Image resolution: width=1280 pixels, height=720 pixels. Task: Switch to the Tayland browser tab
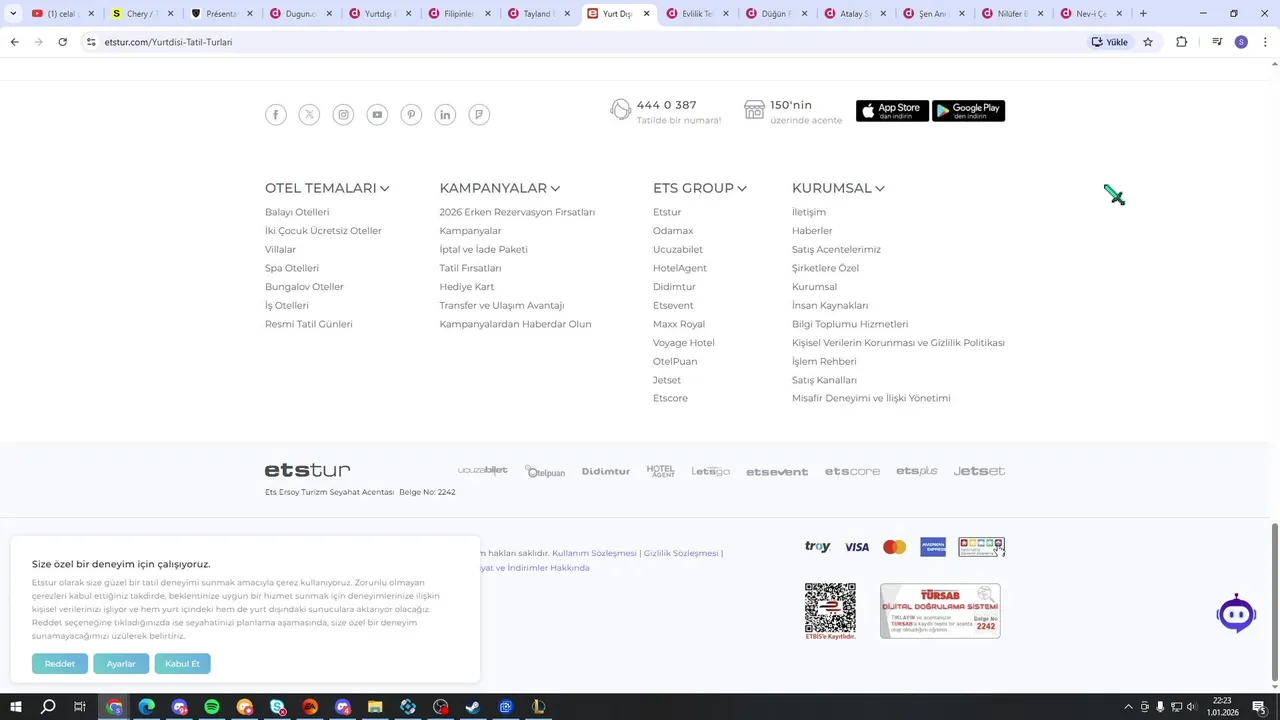point(539,14)
